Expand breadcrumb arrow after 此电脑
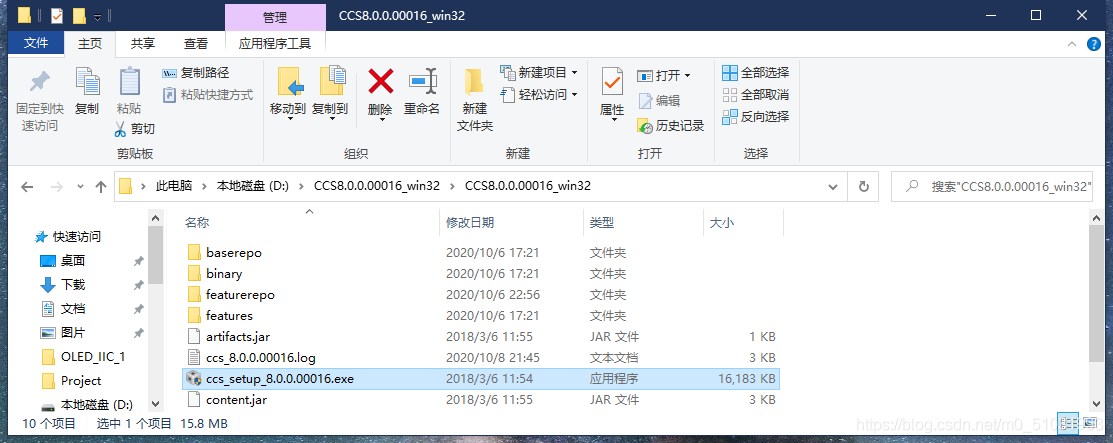This screenshot has height=443, width=1113. point(204,187)
